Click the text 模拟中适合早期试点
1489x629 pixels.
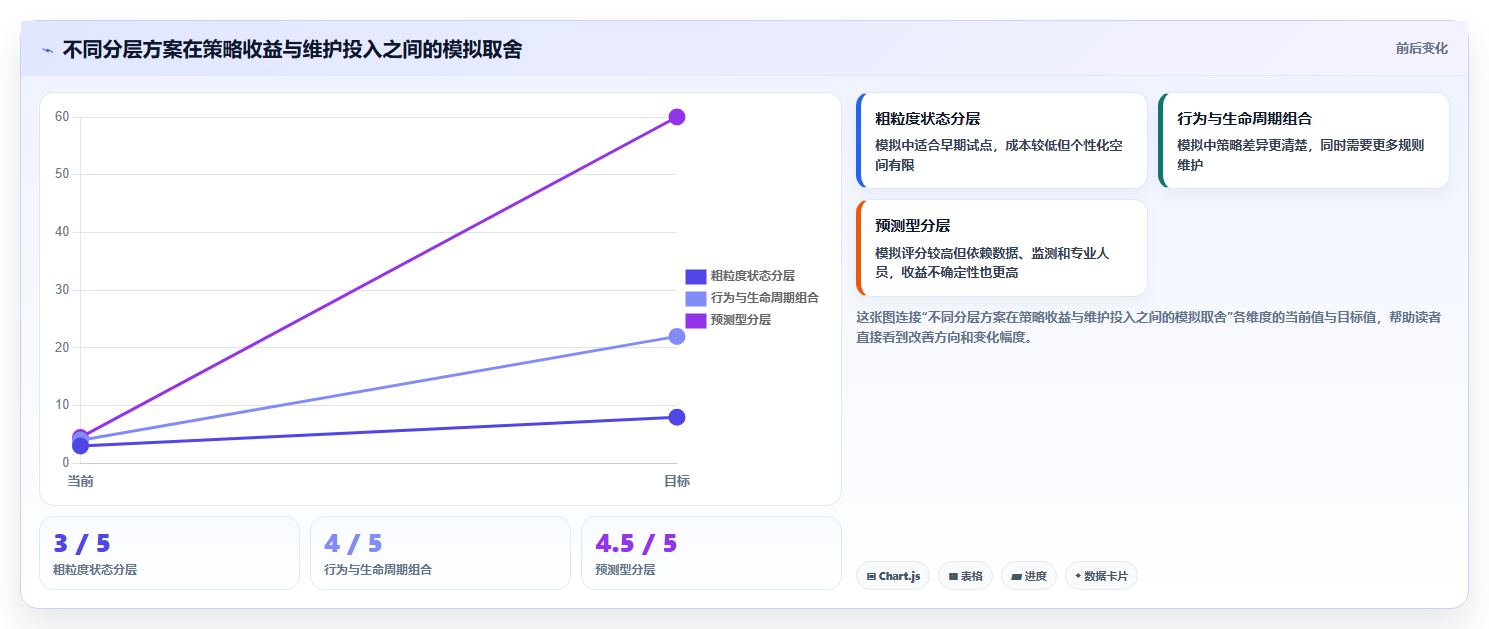click(932, 145)
